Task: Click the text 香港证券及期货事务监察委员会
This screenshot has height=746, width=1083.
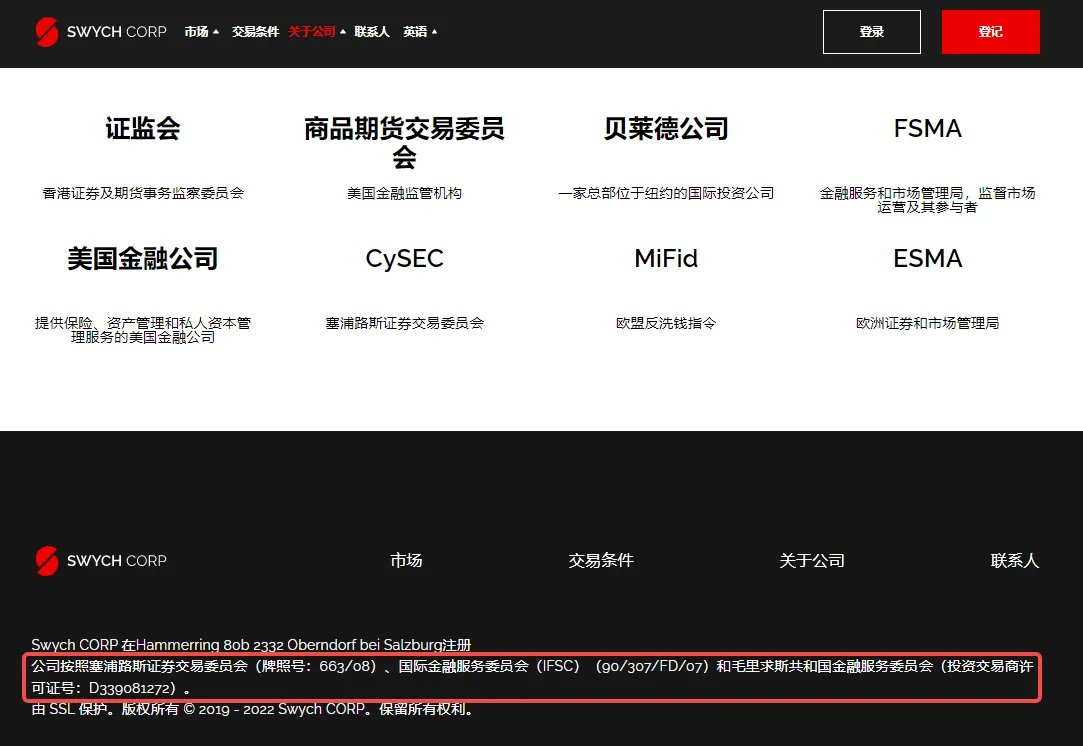Action: 143,193
